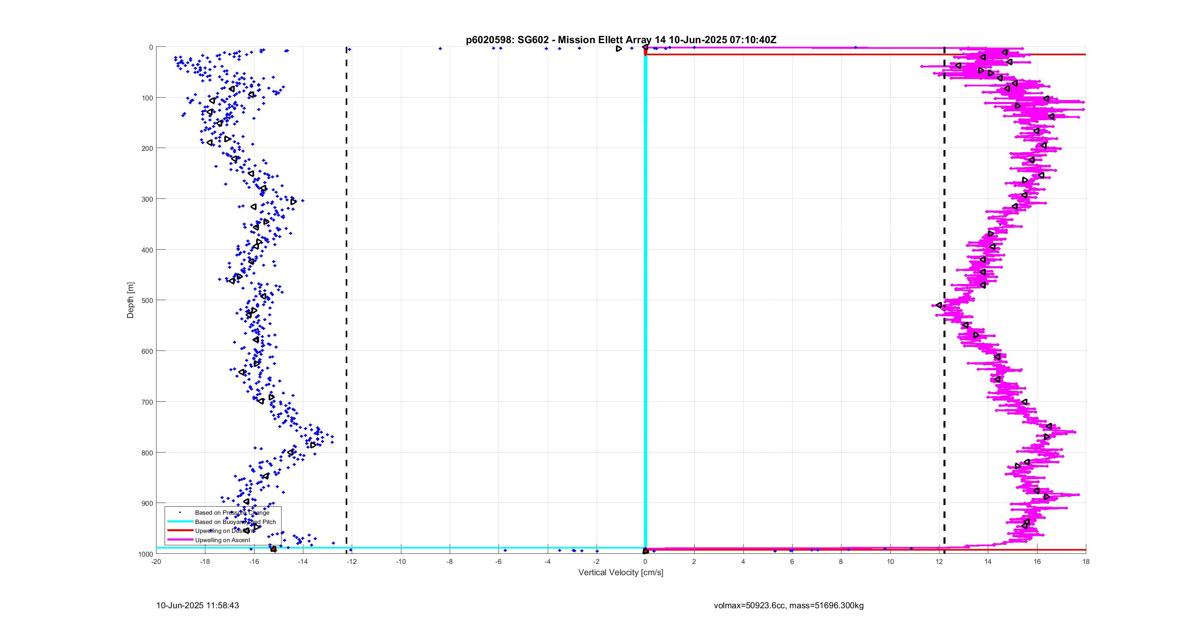Click x-axis tick label '0'
Image resolution: width=1200 pixels, height=622 pixels.
coord(645,562)
